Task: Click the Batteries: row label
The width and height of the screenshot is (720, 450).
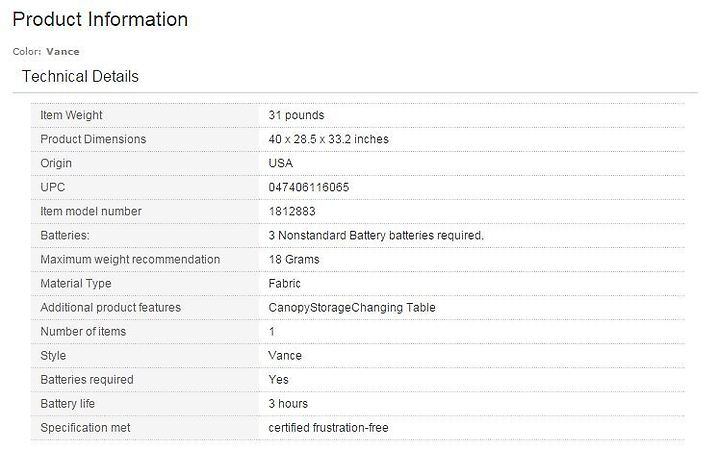Action: [x=65, y=236]
